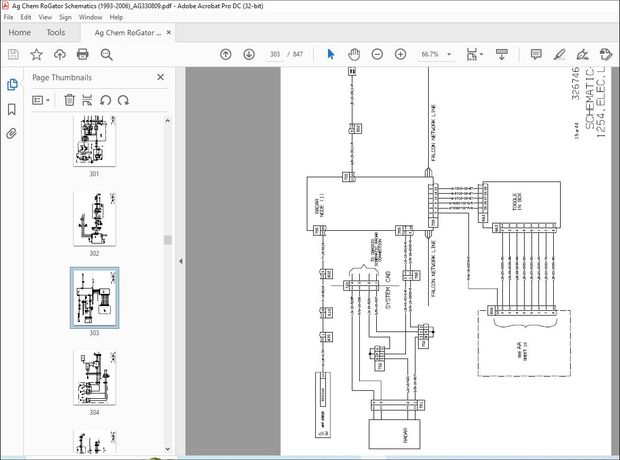620x460 pixels.
Task: Open the Bookmarks panel
Action: [x=12, y=109]
